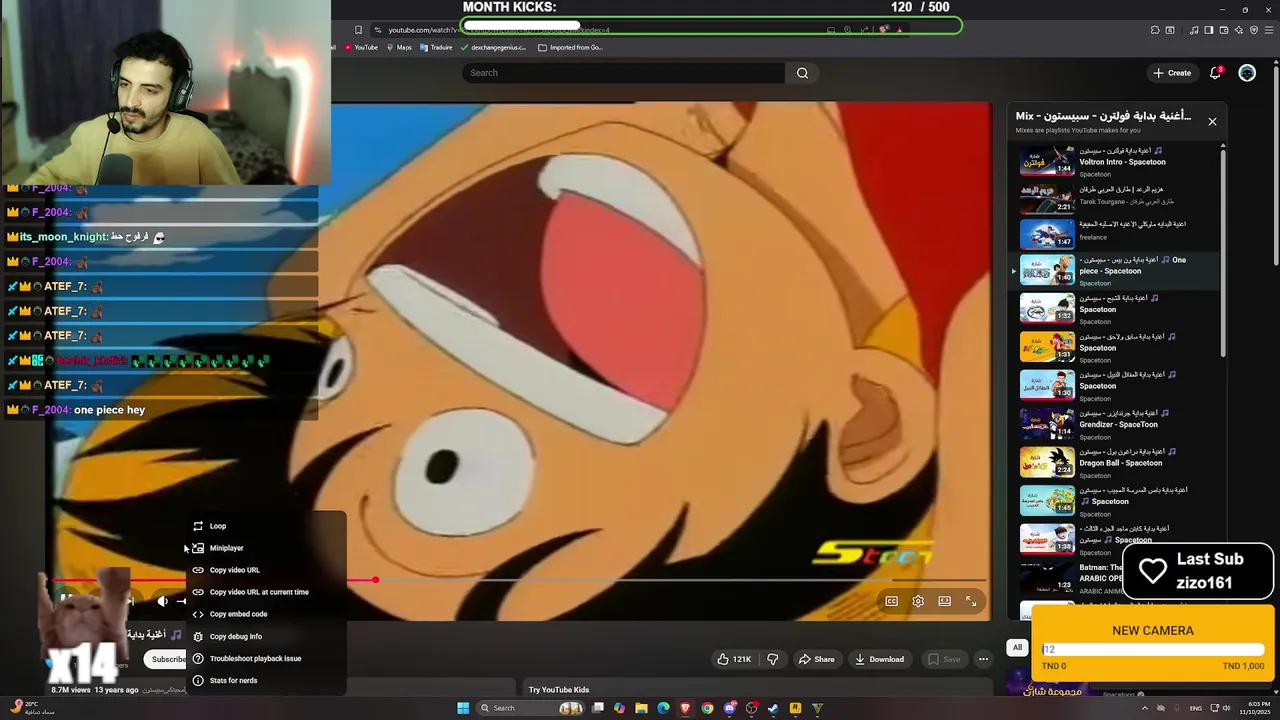Open the more actions ellipsis menu
Image resolution: width=1280 pixels, height=720 pixels.
983,659
